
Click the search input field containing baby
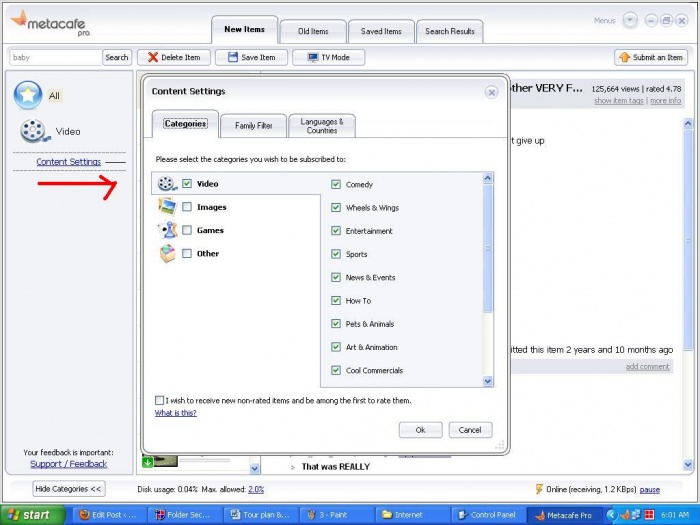[x=56, y=57]
